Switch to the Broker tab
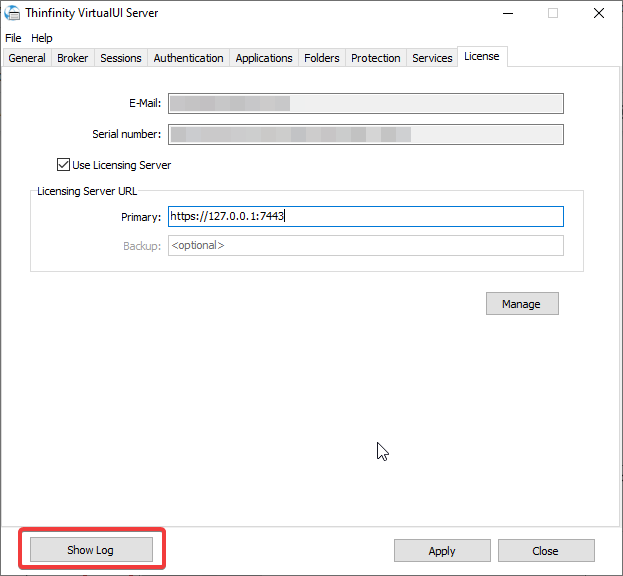The width and height of the screenshot is (623, 576). (73, 58)
